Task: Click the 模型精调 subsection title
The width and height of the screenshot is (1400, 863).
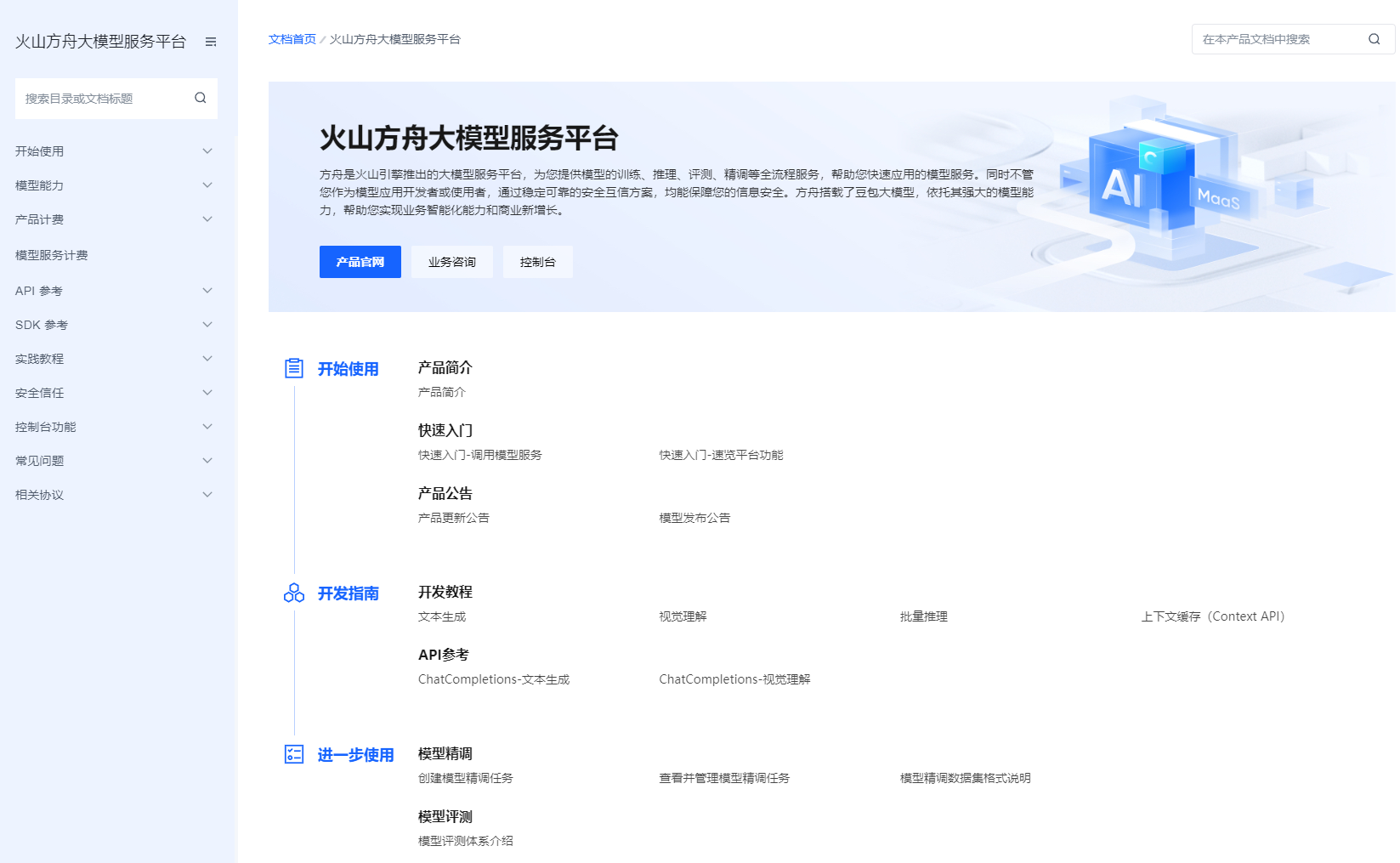Action: 445,754
